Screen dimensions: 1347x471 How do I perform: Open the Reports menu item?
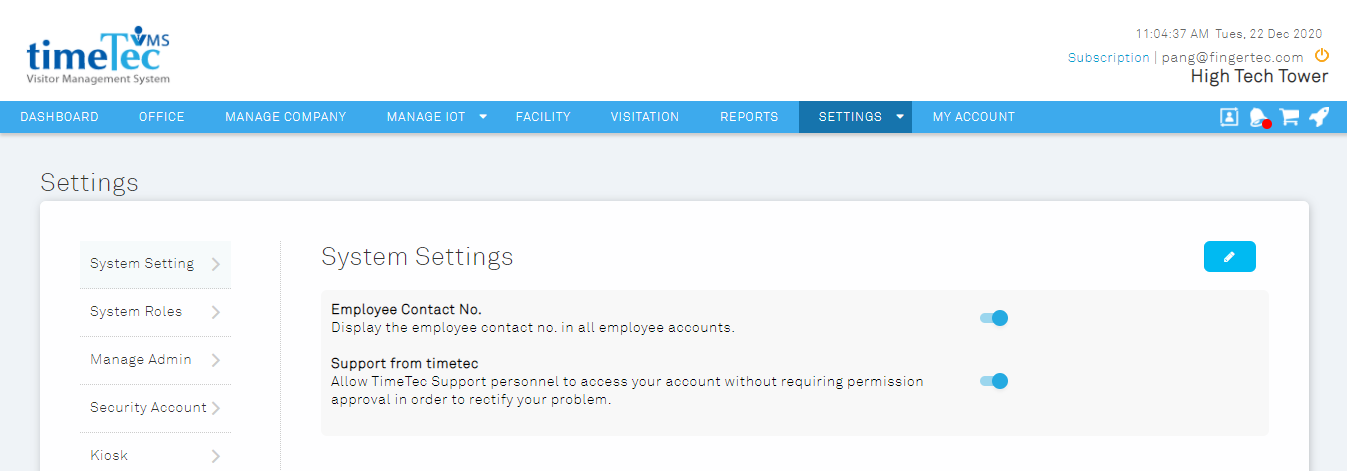749,117
